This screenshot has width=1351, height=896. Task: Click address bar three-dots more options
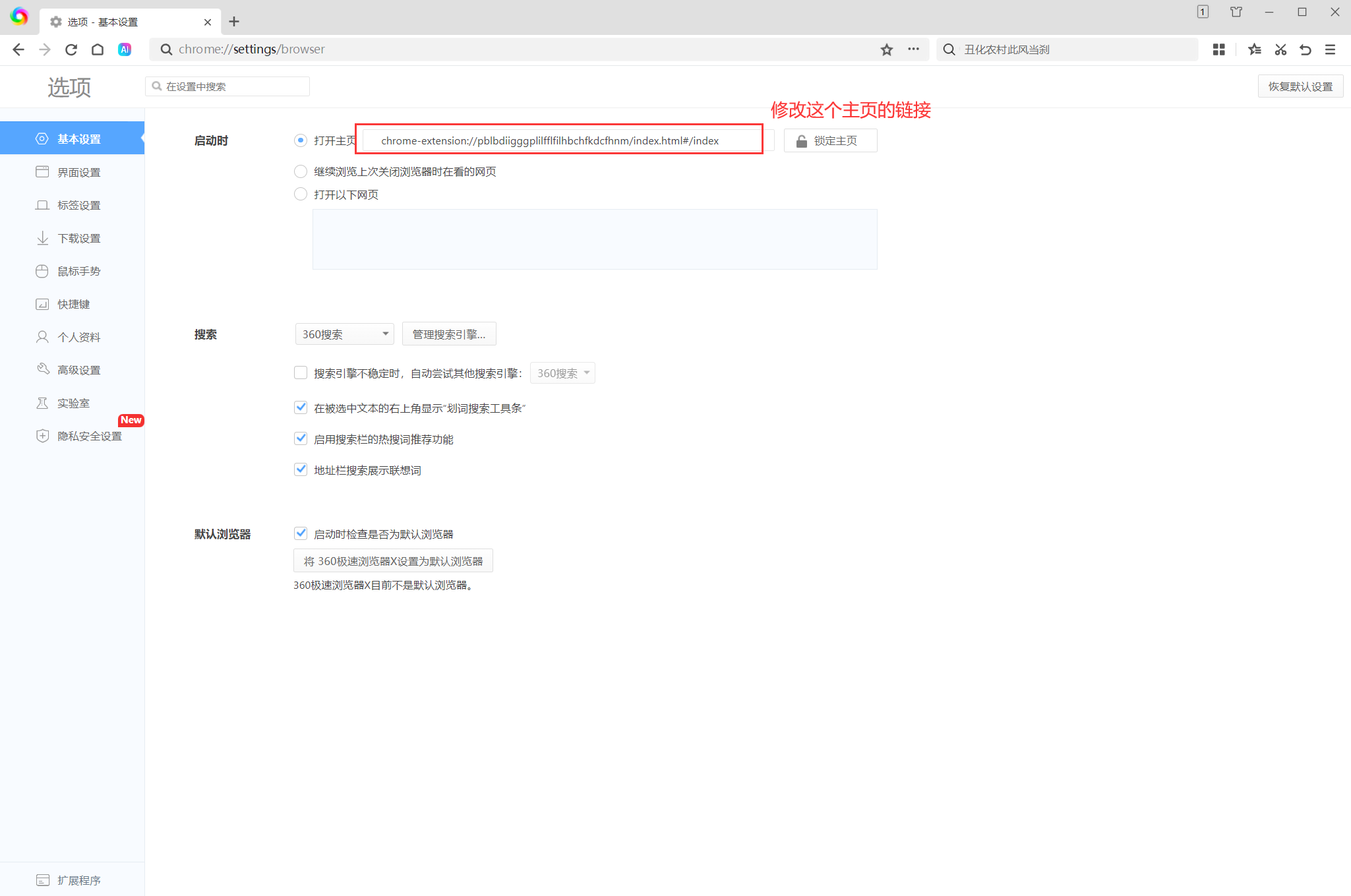(x=913, y=49)
